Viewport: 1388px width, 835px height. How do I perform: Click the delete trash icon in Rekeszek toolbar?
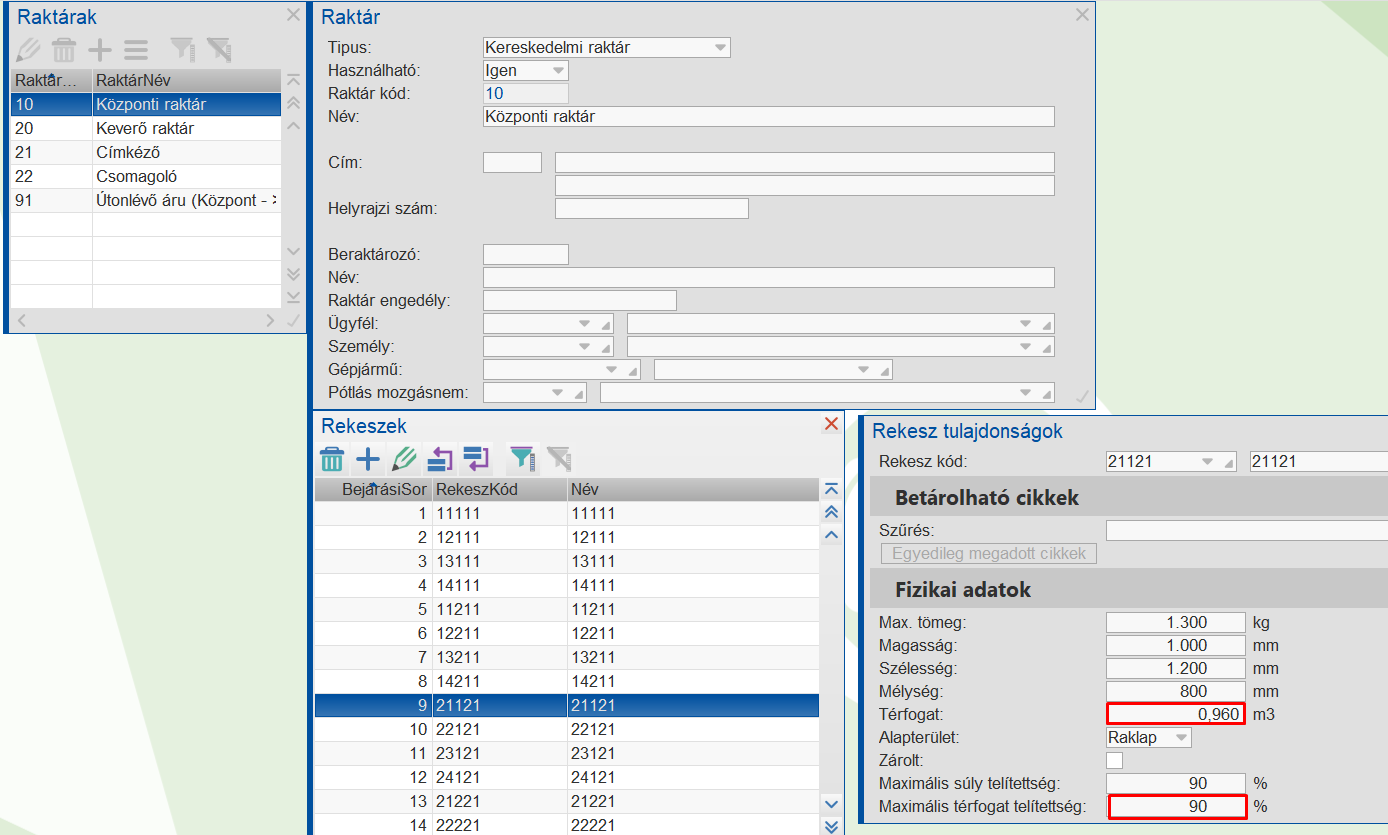(x=332, y=459)
